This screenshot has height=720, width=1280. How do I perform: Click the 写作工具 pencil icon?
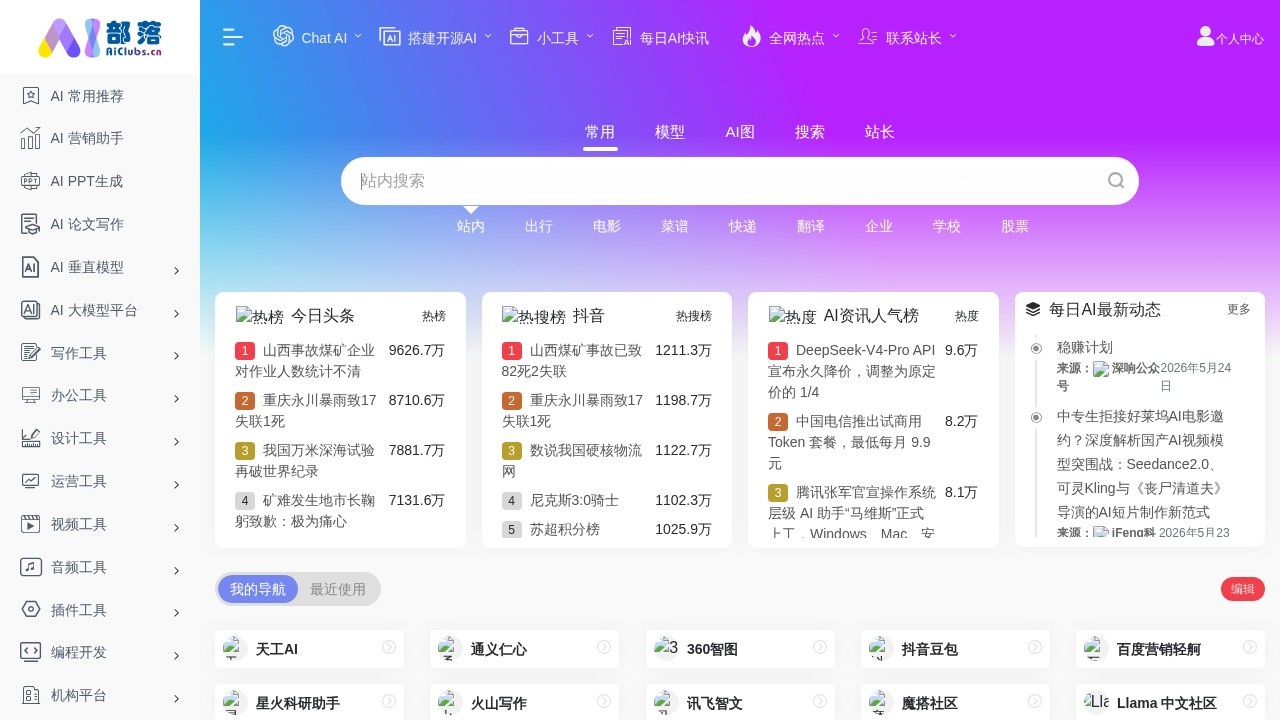31,352
